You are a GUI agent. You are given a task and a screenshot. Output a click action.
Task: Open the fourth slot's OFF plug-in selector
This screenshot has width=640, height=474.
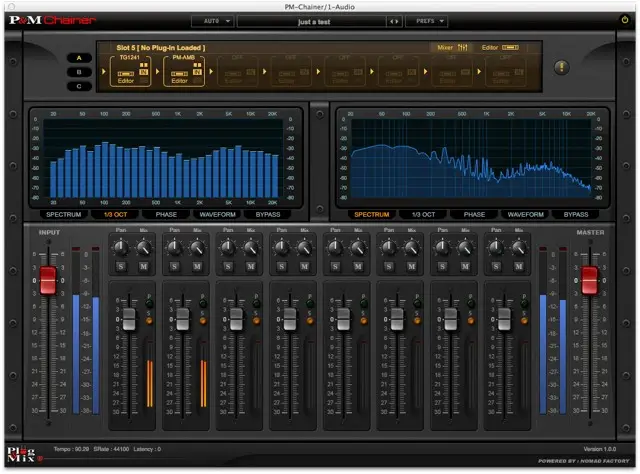(291, 58)
